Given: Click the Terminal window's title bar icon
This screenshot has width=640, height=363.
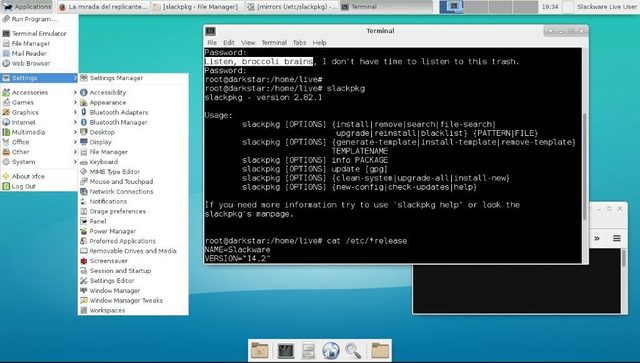Looking at the screenshot, I should point(211,31).
